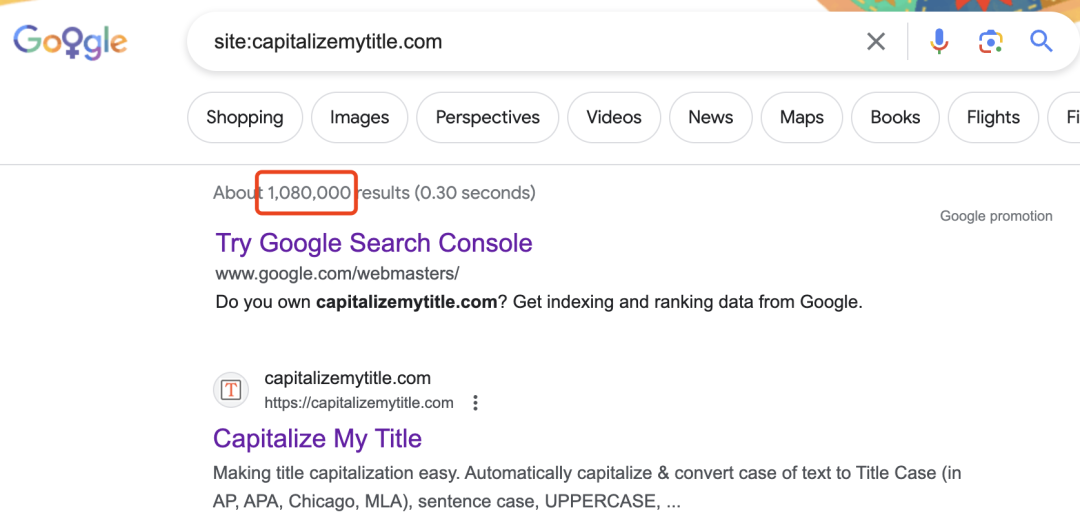The height and width of the screenshot is (528, 1080).
Task: Open the Videos filter
Action: click(614, 118)
